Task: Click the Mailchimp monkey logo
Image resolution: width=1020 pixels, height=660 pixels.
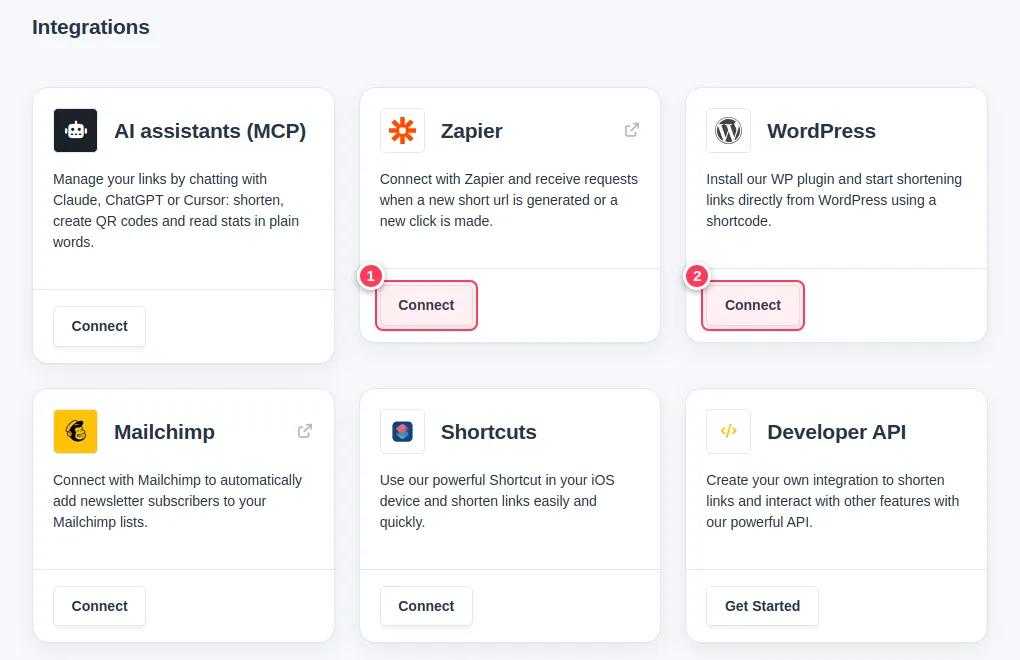Action: pyautogui.click(x=75, y=431)
